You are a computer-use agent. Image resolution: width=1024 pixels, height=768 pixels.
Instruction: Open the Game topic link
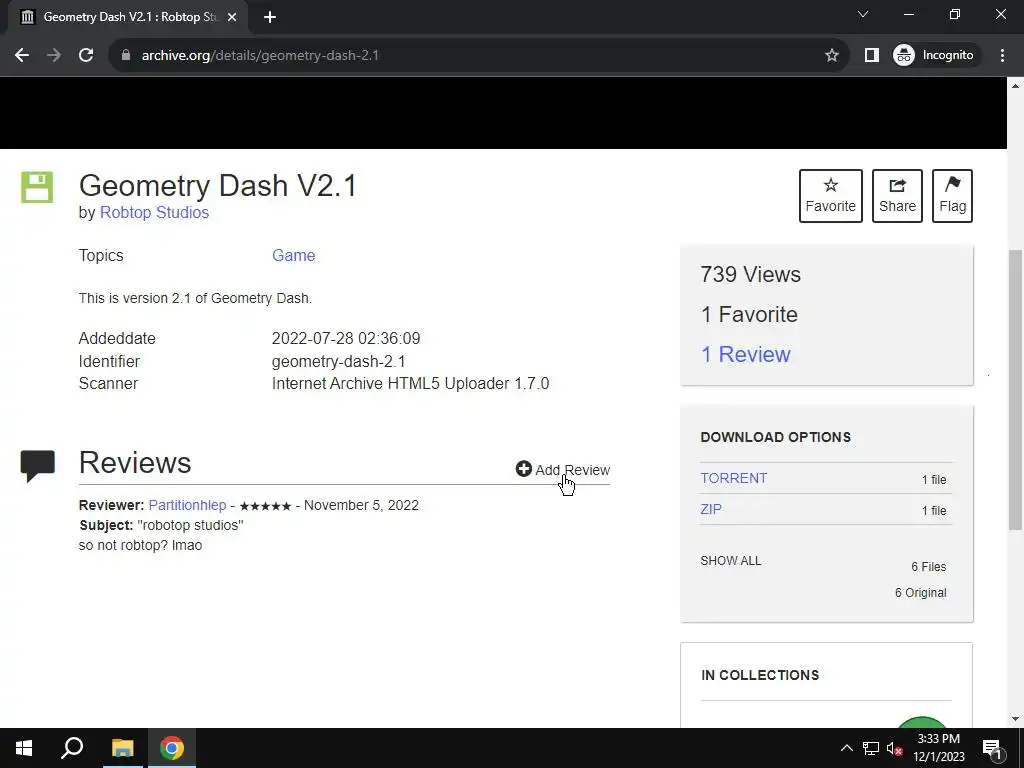[x=293, y=255]
